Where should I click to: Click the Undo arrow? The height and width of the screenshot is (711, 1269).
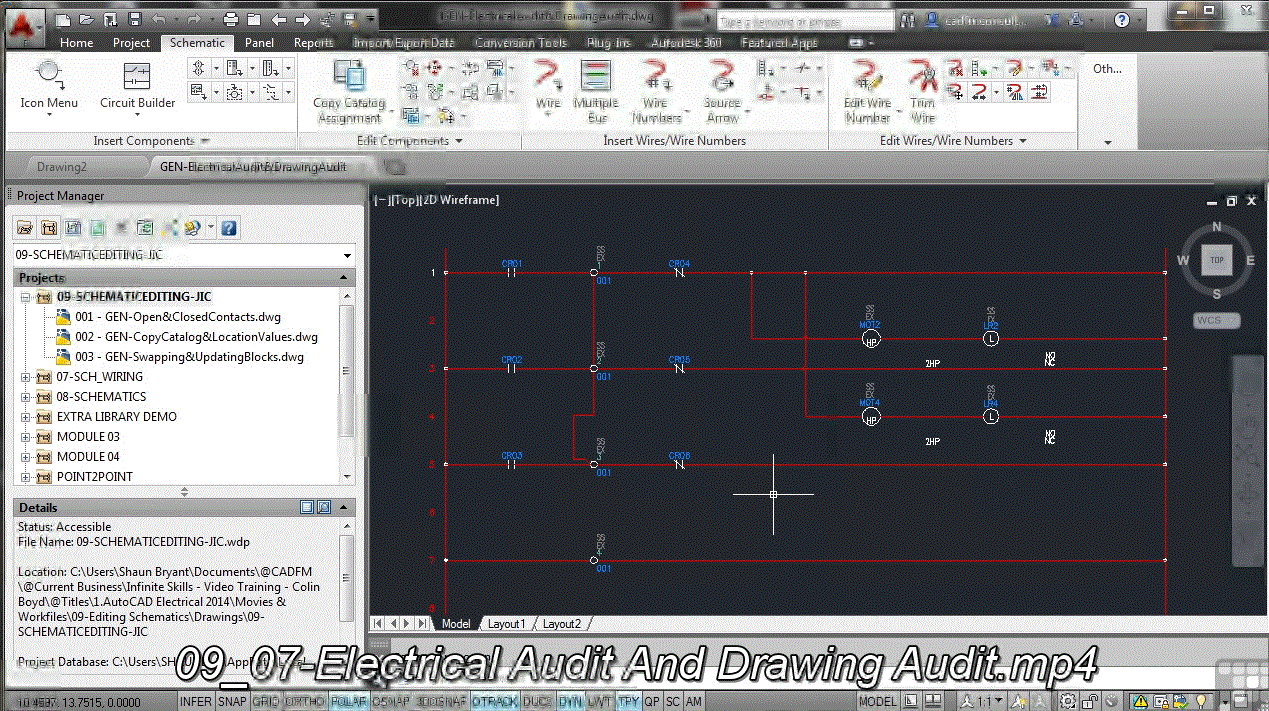[161, 19]
